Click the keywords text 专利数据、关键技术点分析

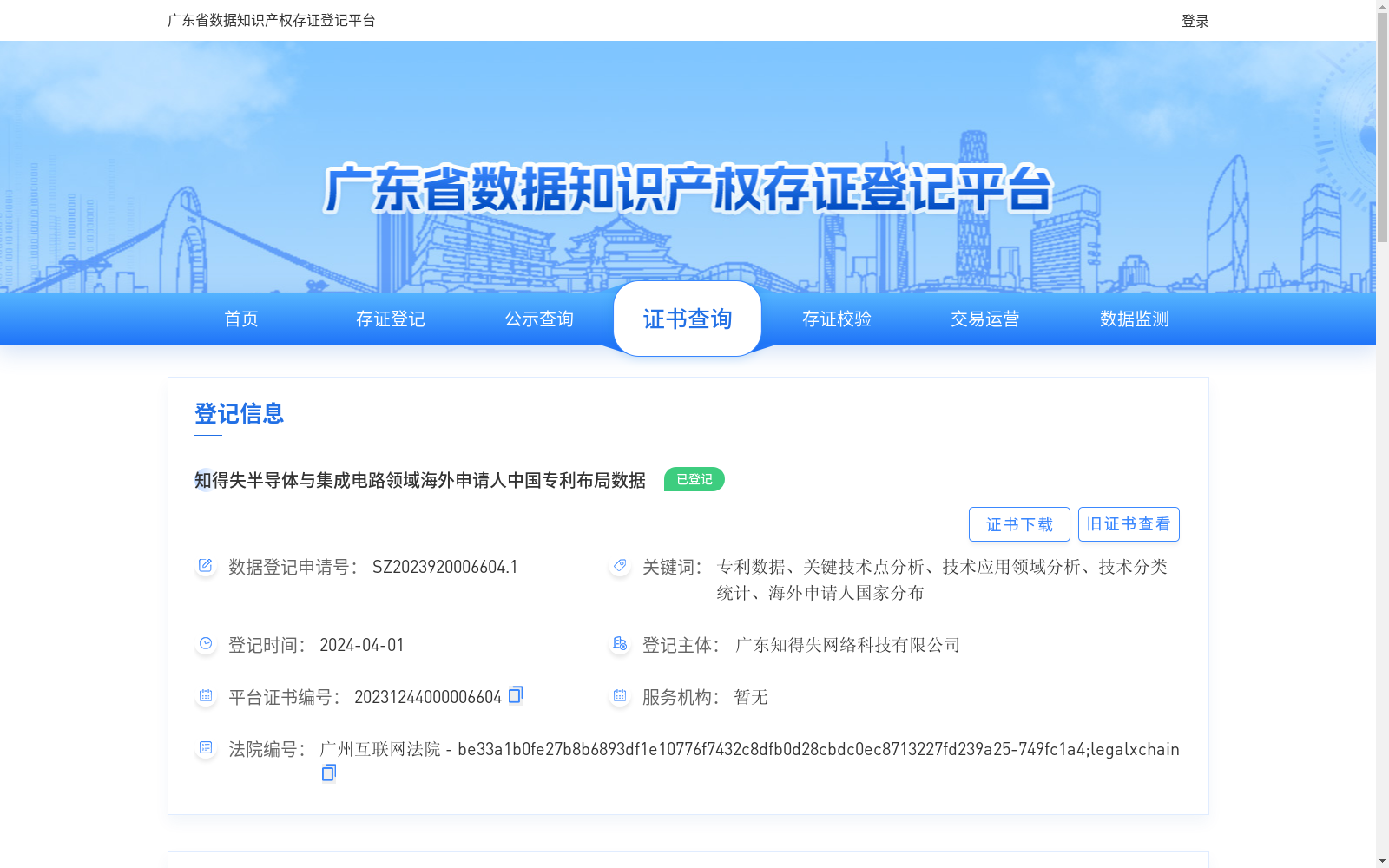click(942, 580)
